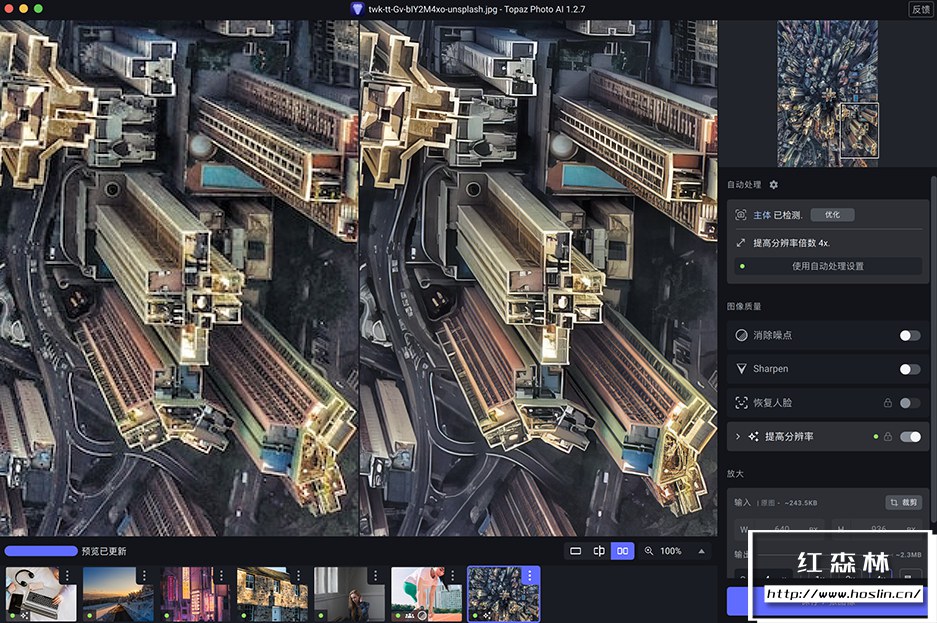Click the face icon on runner thumbnail
Viewport: 937px width, 623px height.
(411, 615)
